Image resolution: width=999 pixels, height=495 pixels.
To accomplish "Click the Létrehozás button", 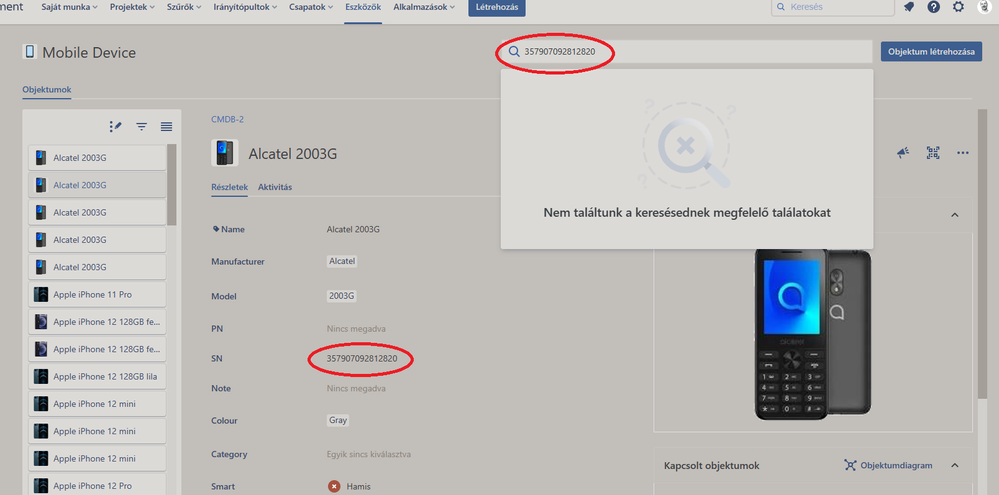I will (x=497, y=8).
